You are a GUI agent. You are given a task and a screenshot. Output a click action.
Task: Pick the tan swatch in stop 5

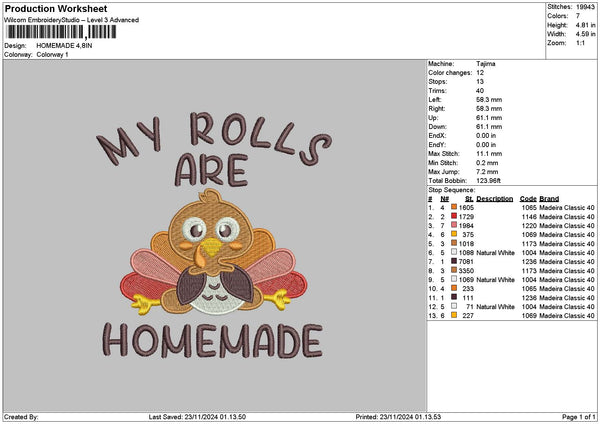tap(454, 243)
